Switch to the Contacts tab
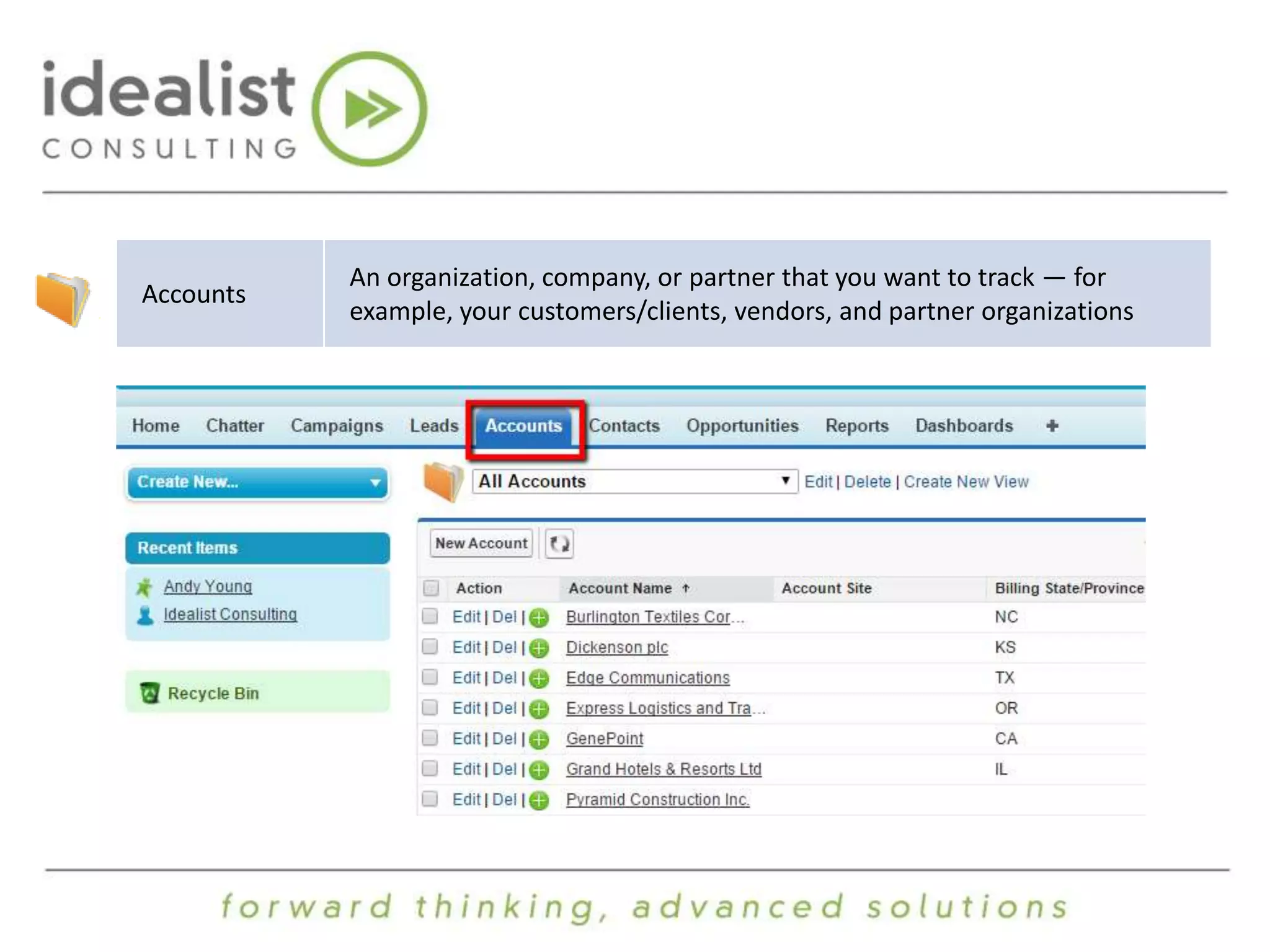Image resolution: width=1270 pixels, height=952 pixels. 624,426
